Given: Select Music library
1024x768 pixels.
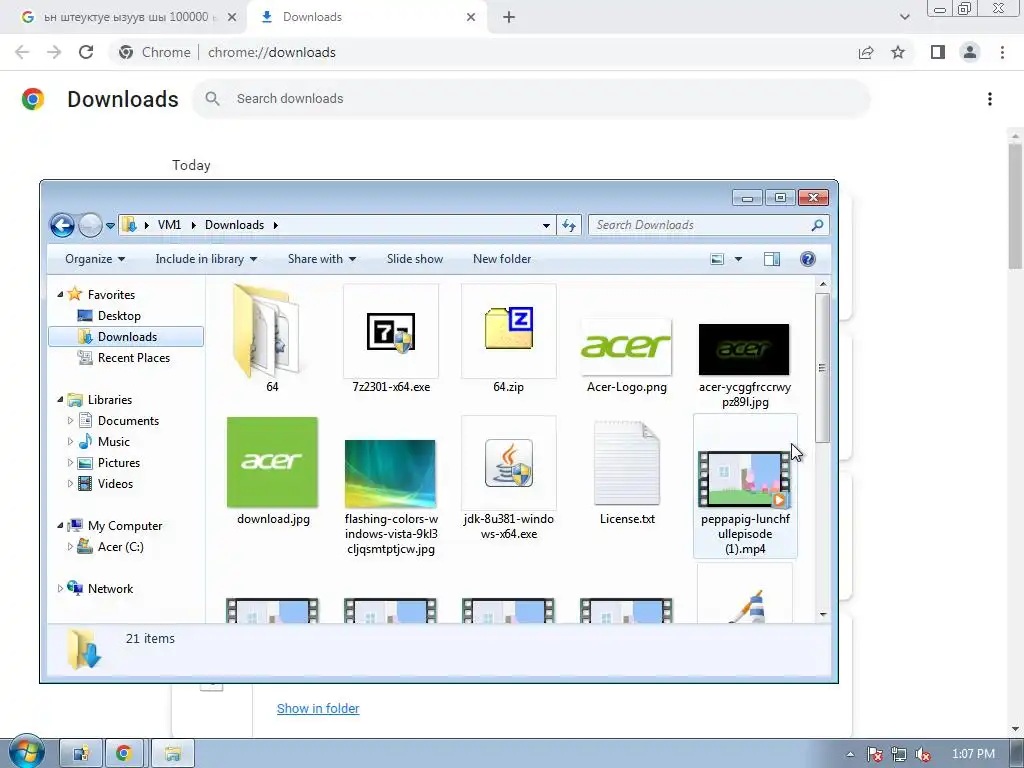Looking at the screenshot, I should [x=113, y=441].
